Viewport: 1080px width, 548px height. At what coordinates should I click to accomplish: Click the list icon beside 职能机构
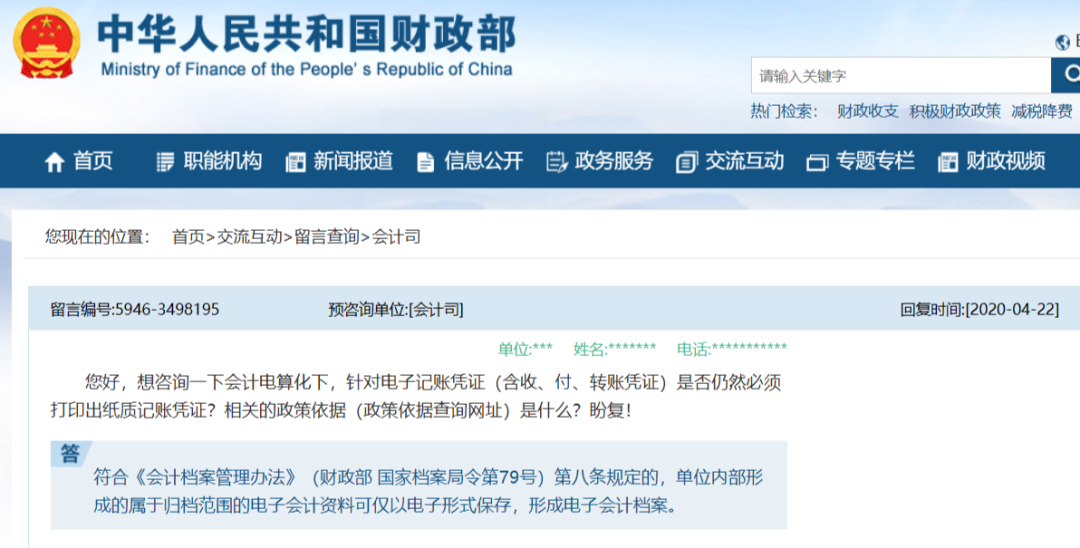pyautogui.click(x=165, y=162)
